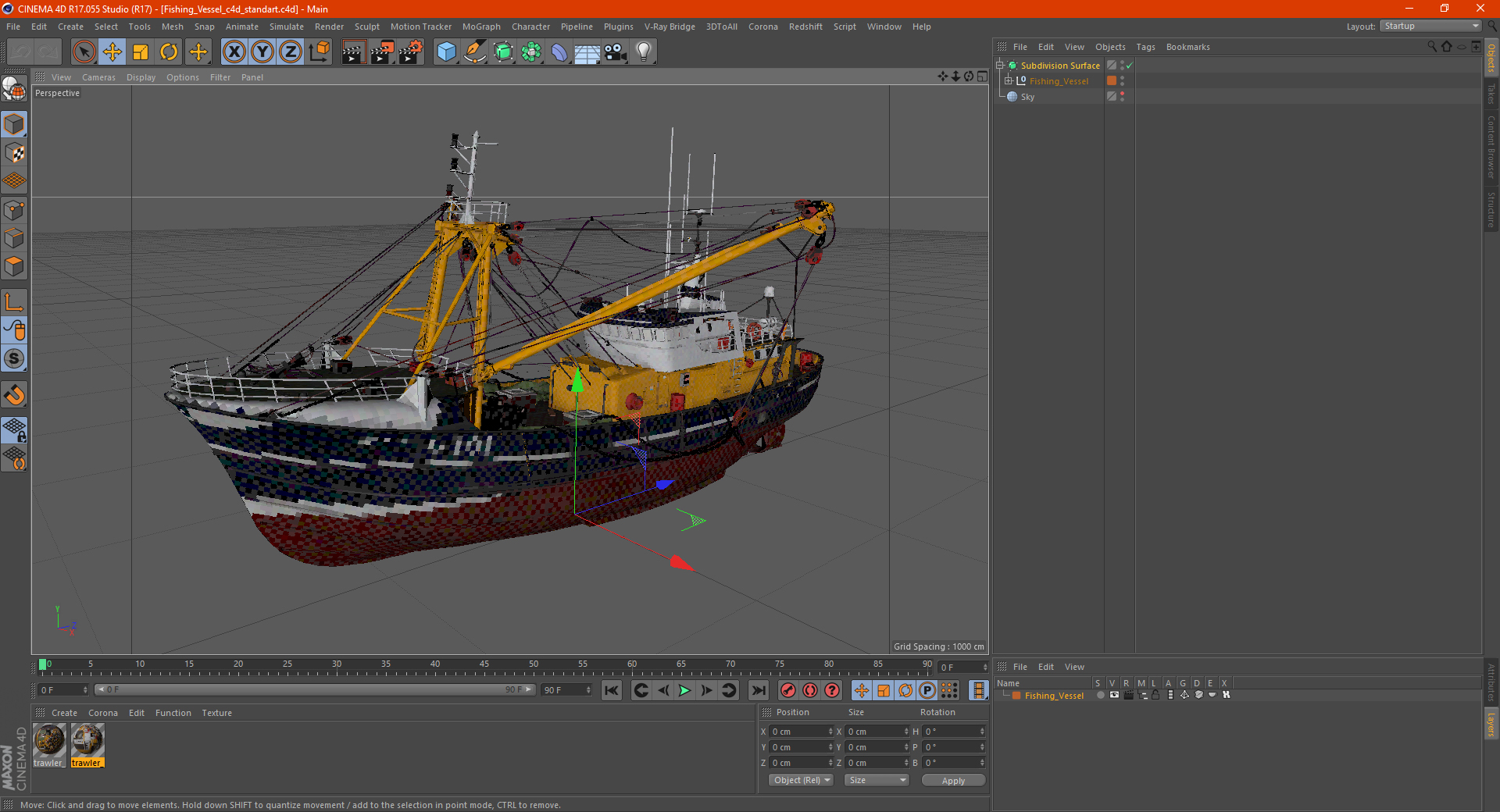Go to end of animation
This screenshot has width=1500, height=812.
click(758, 690)
